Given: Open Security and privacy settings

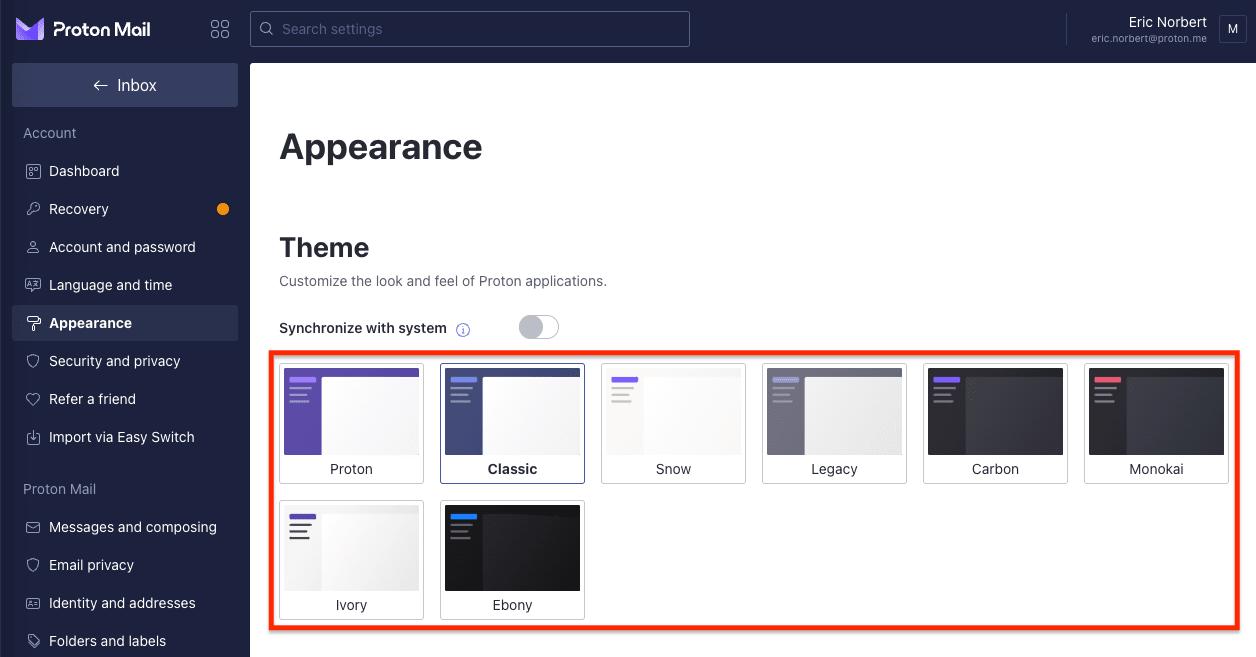Looking at the screenshot, I should (114, 361).
